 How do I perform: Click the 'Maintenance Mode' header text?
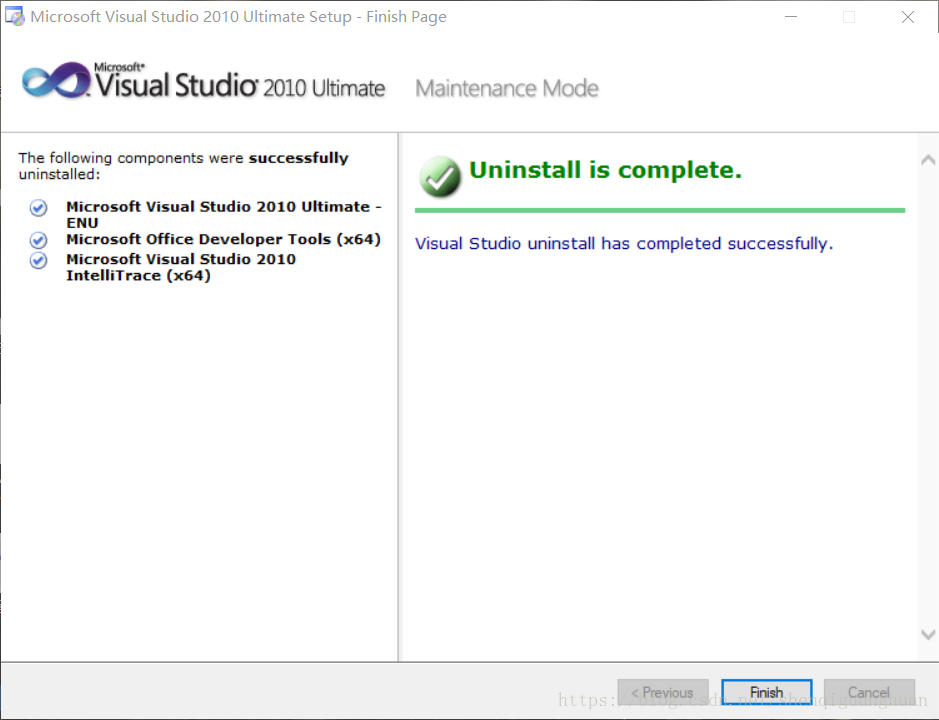point(507,89)
